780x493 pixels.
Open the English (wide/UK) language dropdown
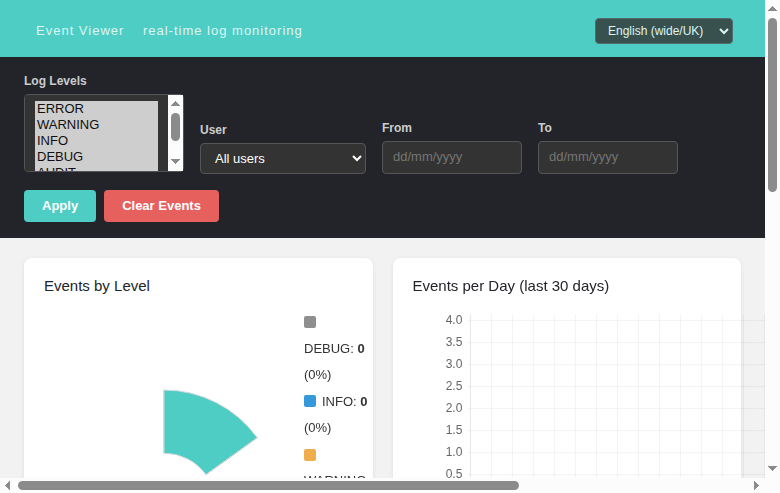click(664, 31)
